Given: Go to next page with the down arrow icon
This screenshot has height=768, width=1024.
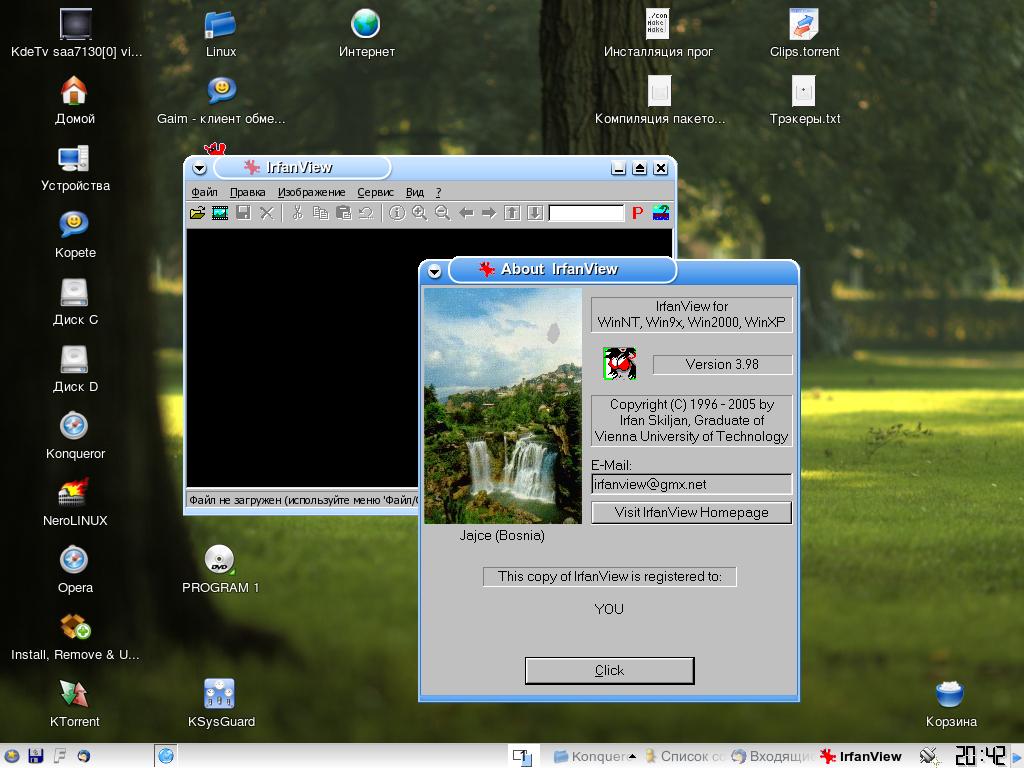Looking at the screenshot, I should 536,213.
